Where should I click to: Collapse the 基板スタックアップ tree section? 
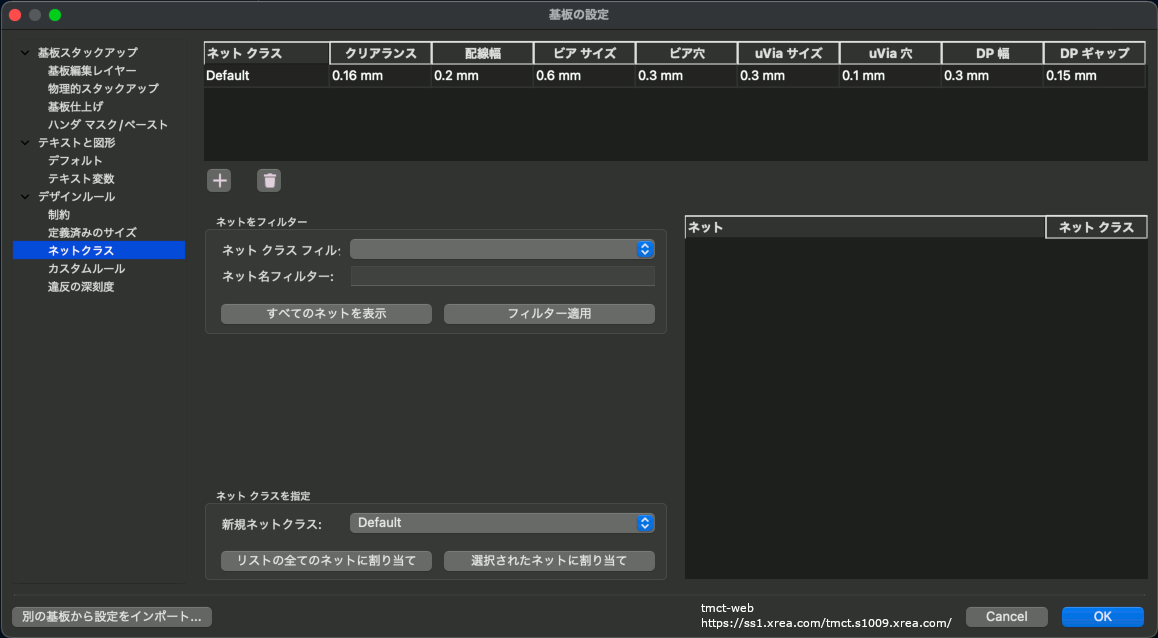(x=26, y=52)
